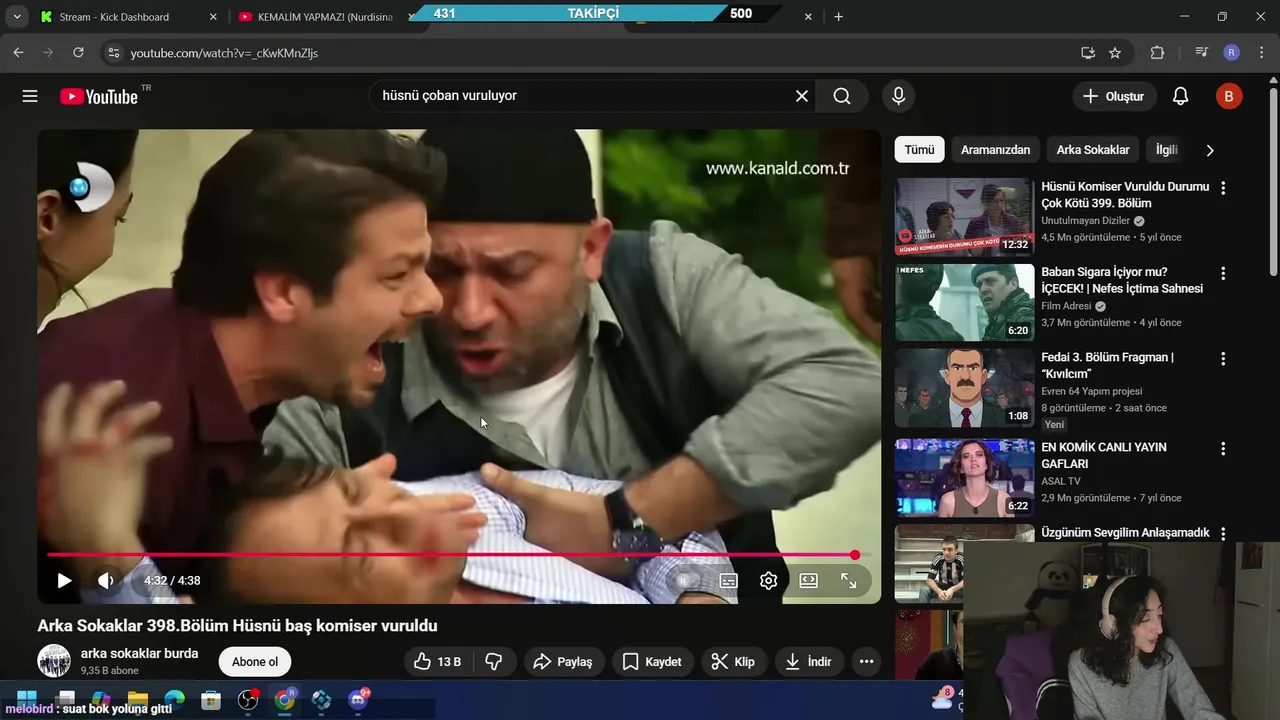Dislike the video
The image size is (1280, 720).
pyautogui.click(x=494, y=662)
